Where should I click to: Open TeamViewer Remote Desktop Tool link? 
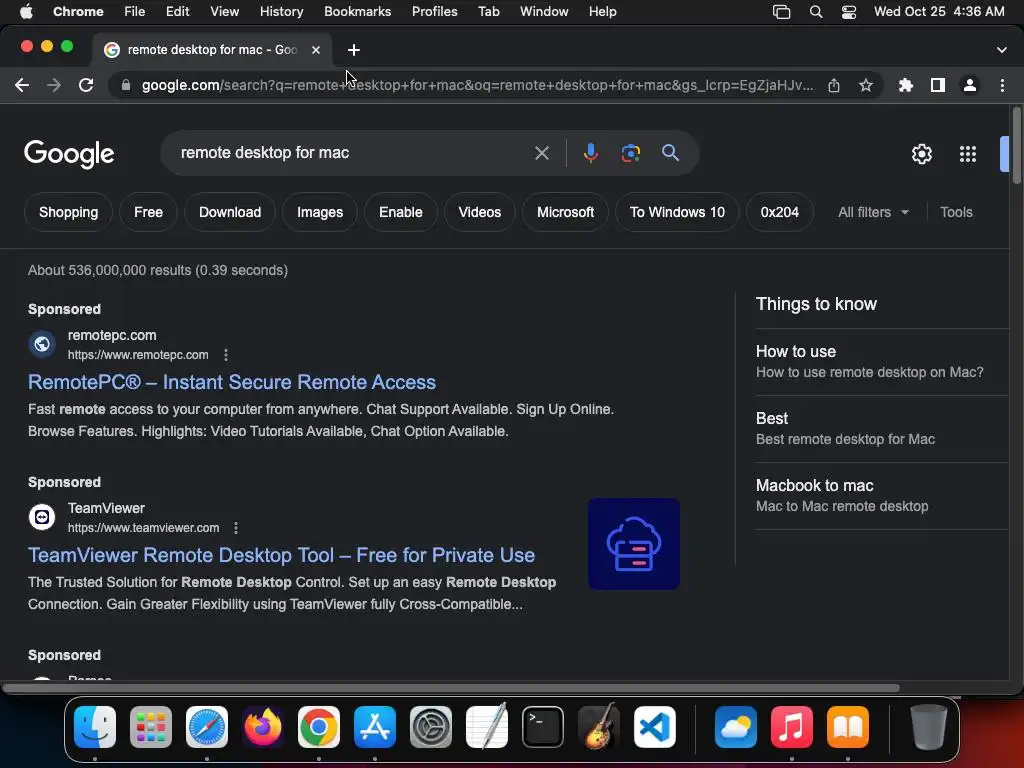pyautogui.click(x=281, y=555)
